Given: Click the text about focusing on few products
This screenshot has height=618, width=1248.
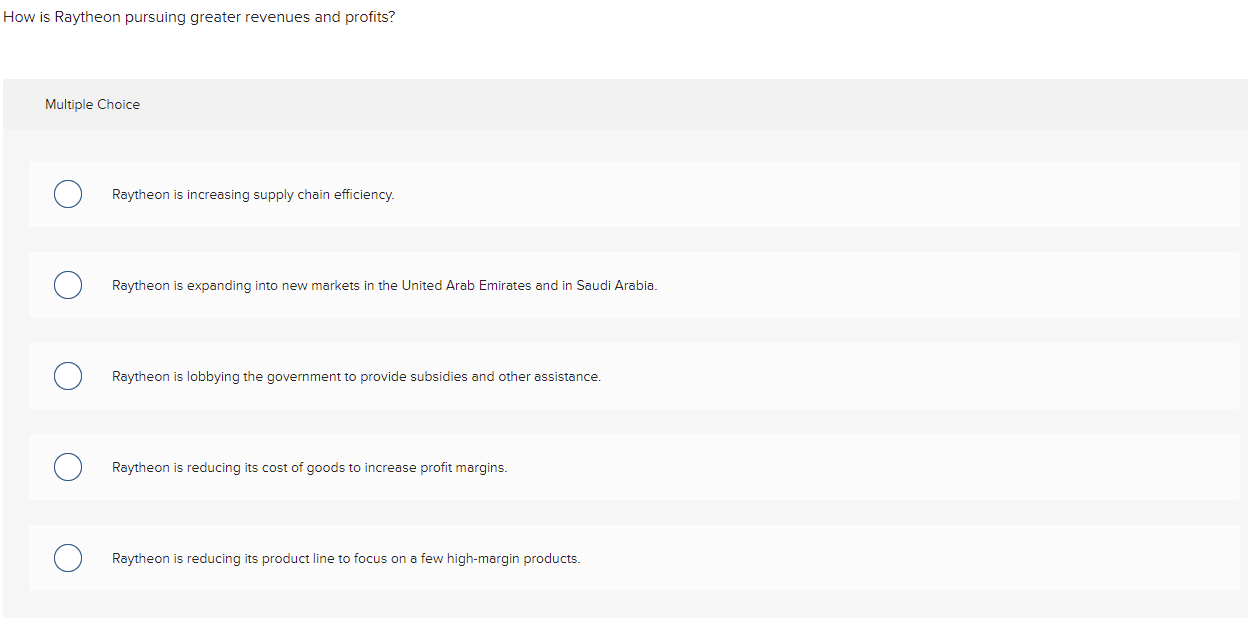Looking at the screenshot, I should [x=346, y=558].
